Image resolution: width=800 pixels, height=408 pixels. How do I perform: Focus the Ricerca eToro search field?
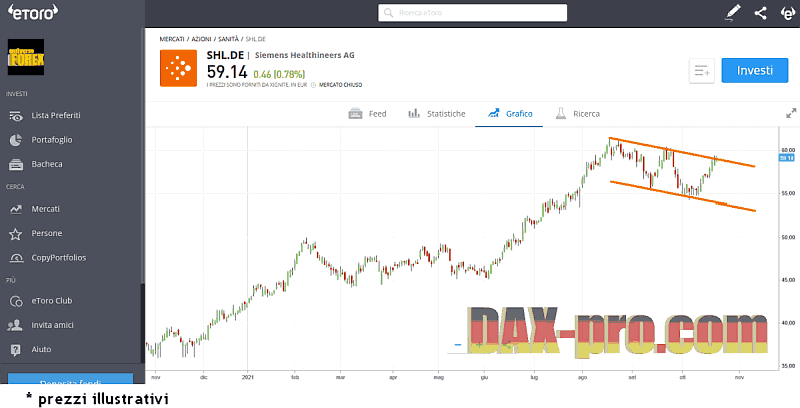[x=472, y=13]
